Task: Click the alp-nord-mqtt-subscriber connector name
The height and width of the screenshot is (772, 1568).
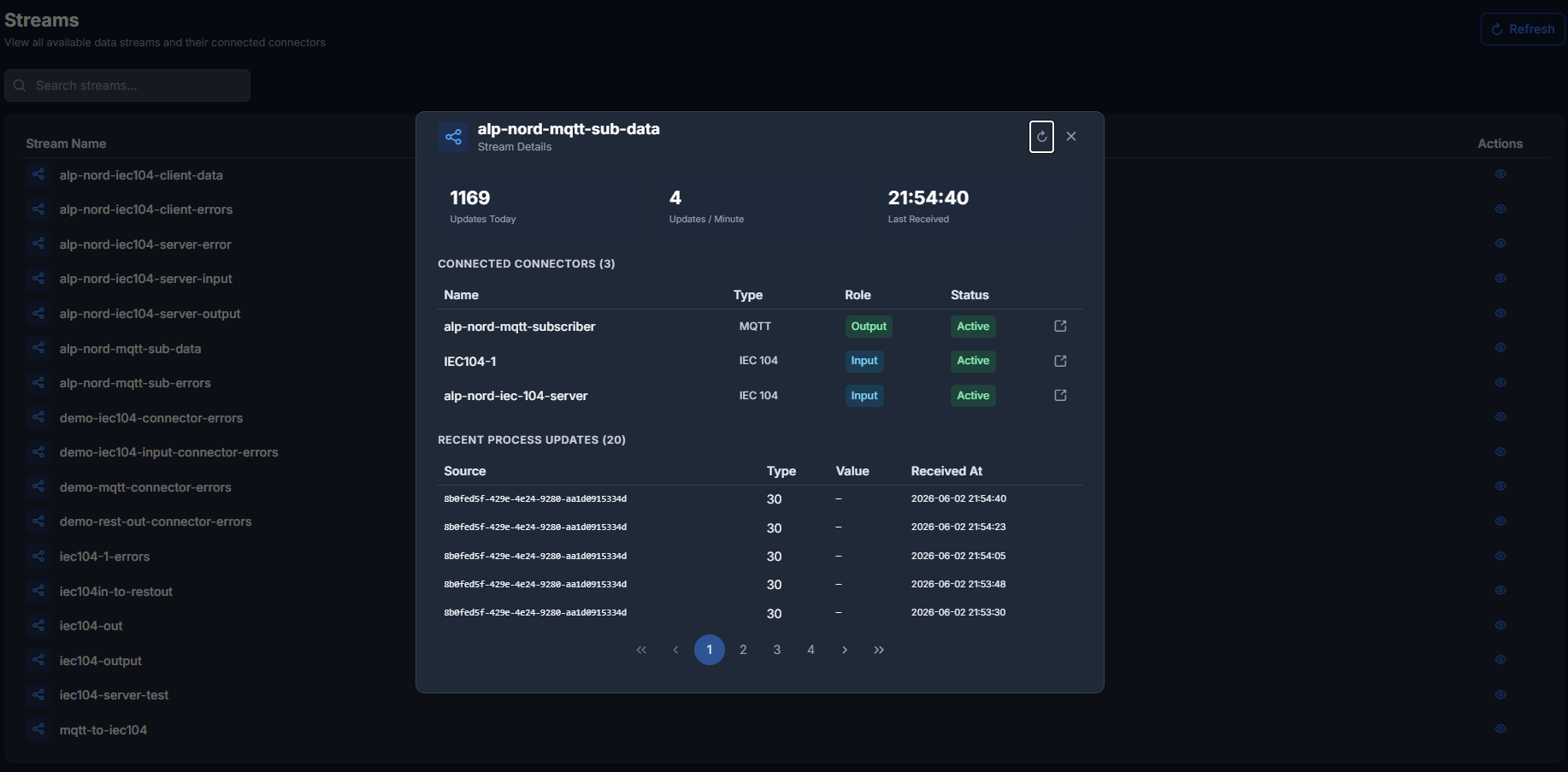Action: point(520,327)
